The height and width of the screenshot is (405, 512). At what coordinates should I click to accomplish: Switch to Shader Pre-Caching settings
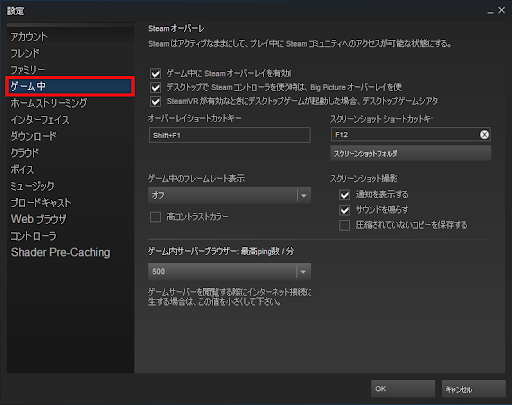point(60,252)
